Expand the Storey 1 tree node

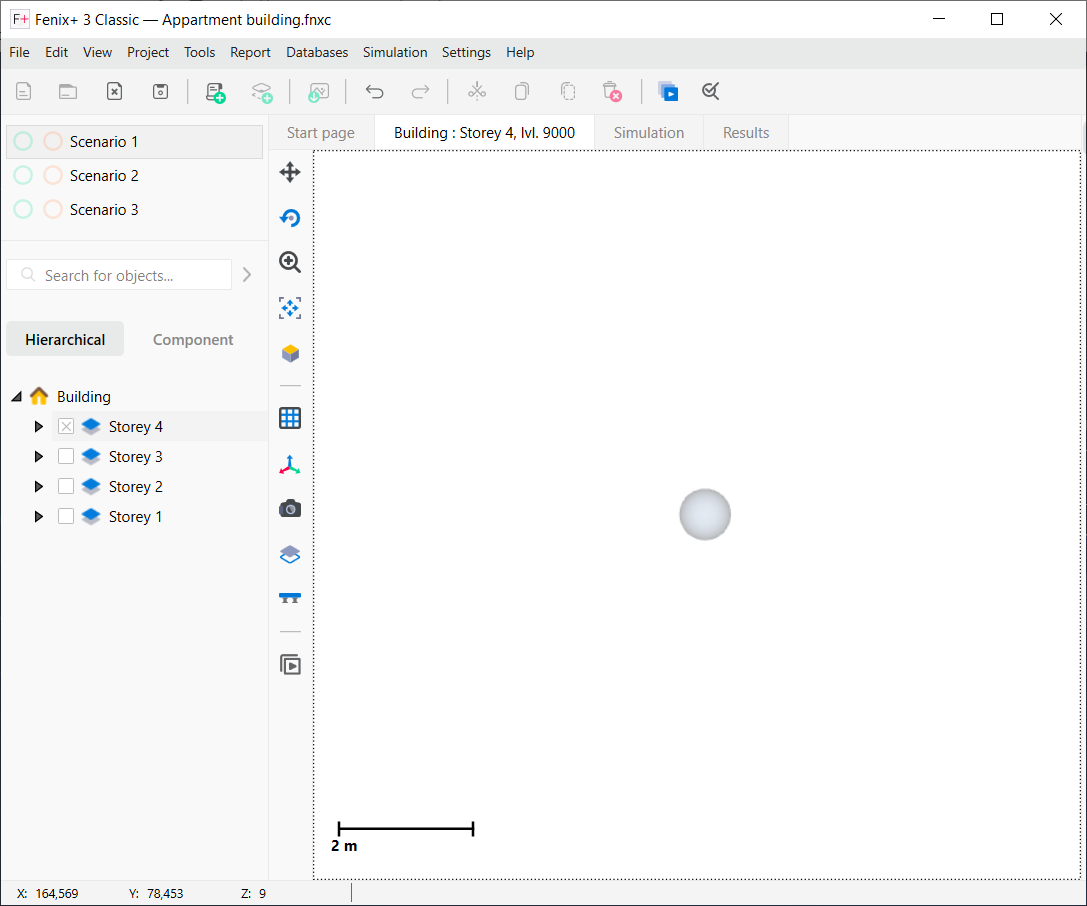(x=38, y=515)
